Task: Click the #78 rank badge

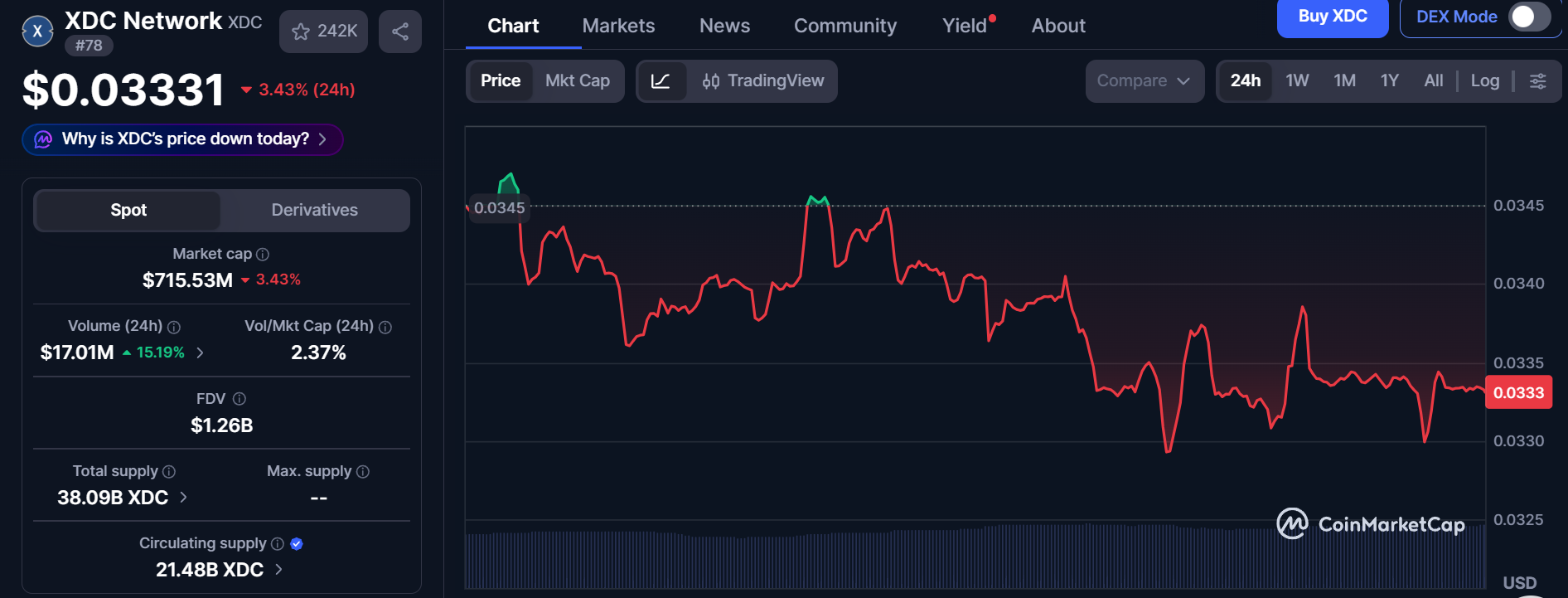Action: [89, 46]
